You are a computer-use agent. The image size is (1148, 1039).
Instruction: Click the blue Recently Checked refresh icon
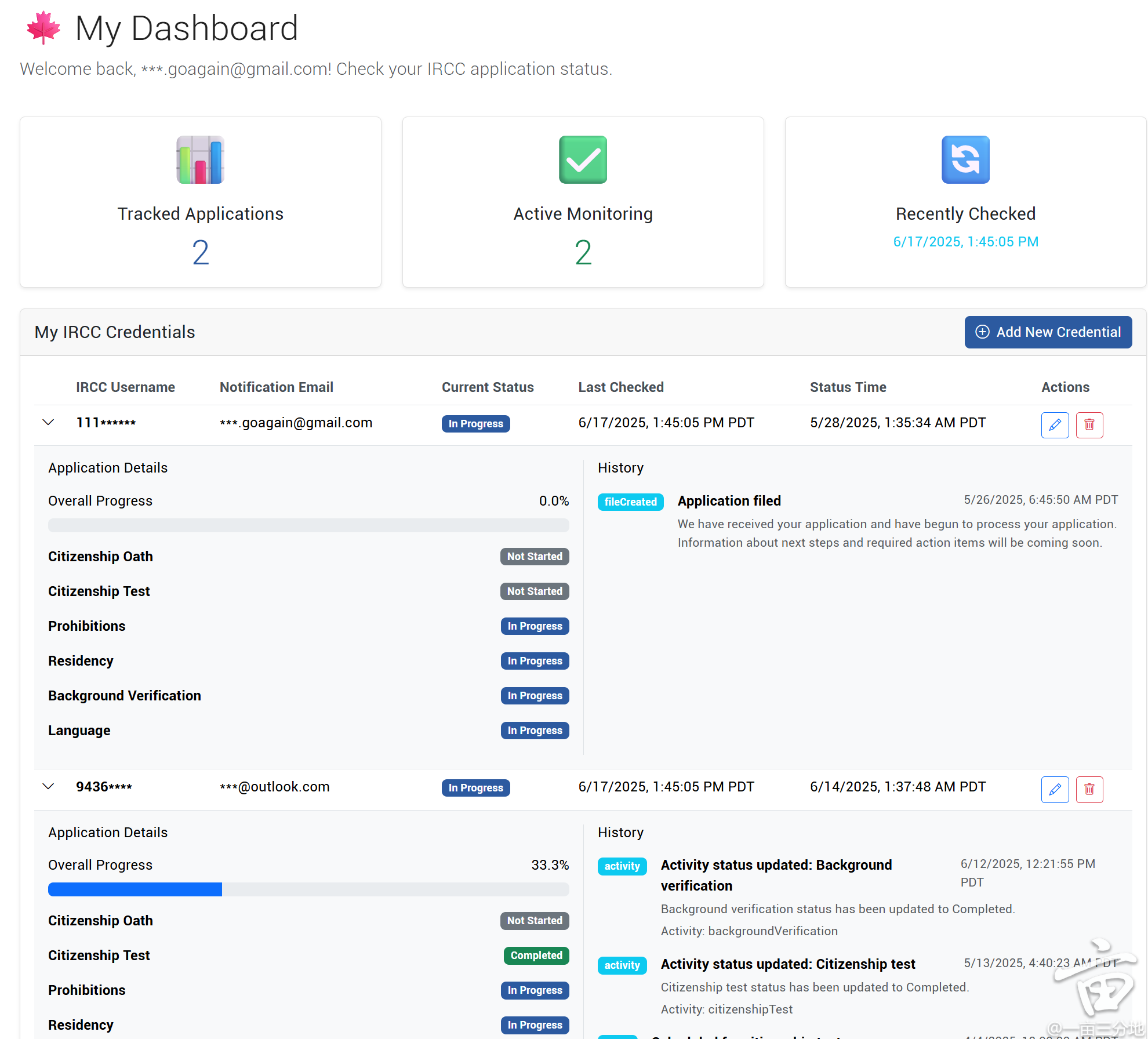(x=965, y=159)
